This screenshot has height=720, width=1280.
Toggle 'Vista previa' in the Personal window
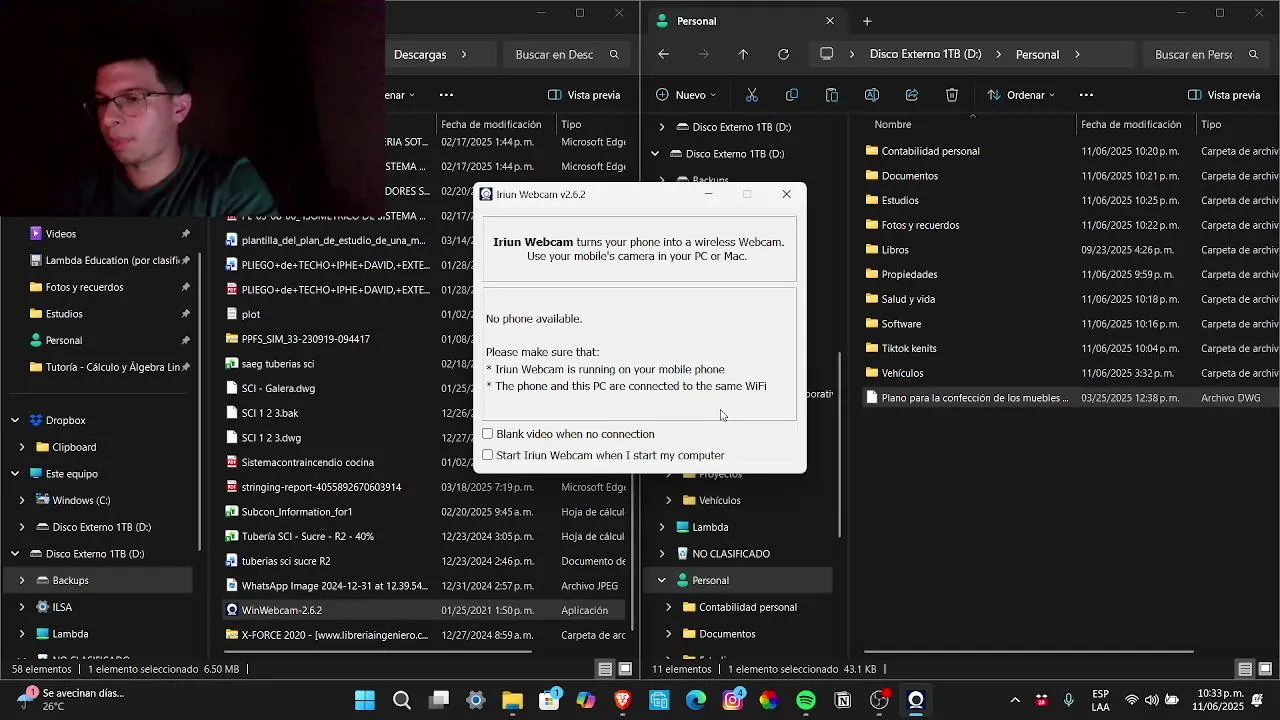pyautogui.click(x=1224, y=95)
